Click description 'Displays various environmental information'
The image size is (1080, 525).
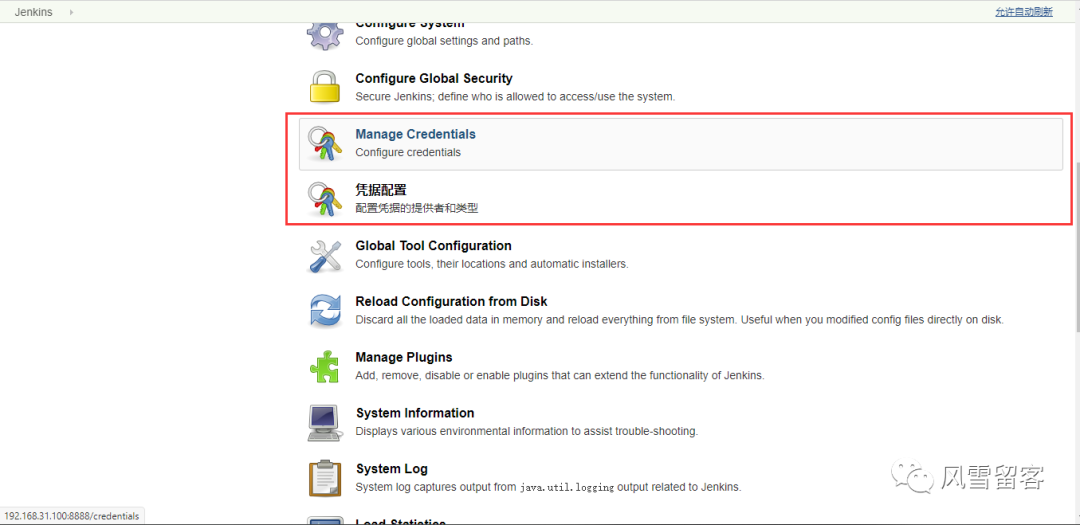coord(527,432)
